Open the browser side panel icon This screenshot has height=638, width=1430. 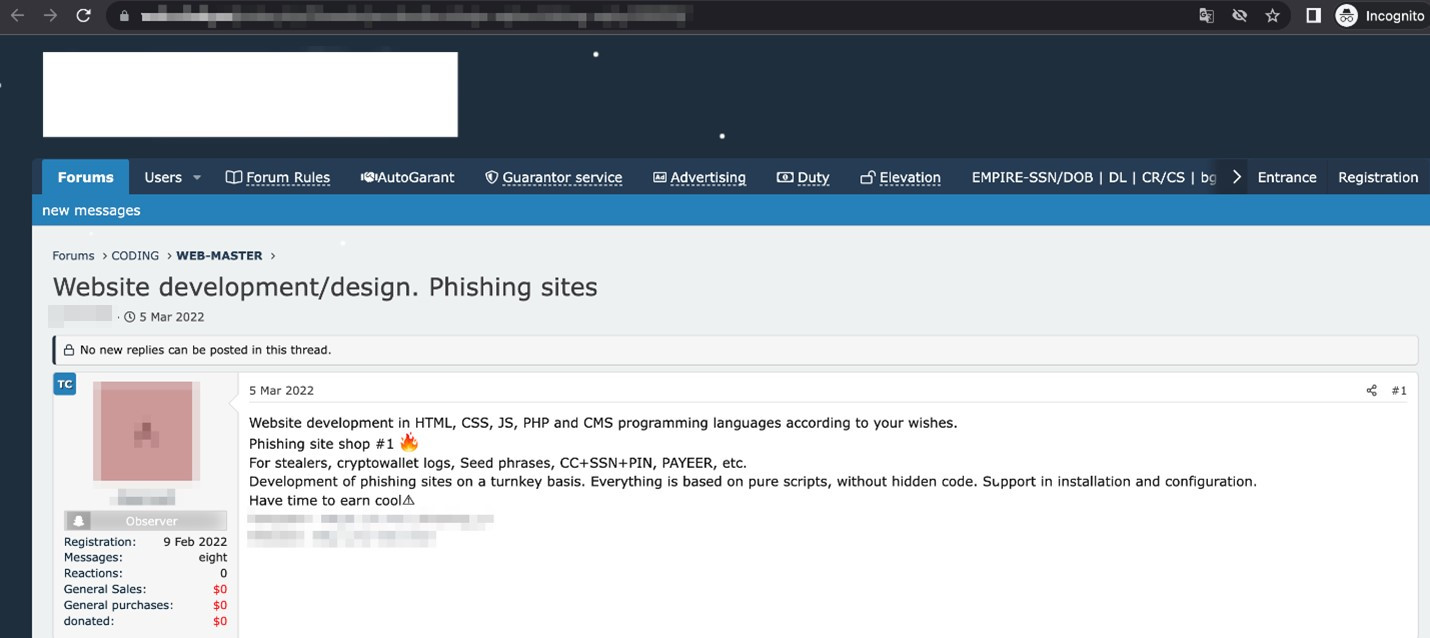click(x=1313, y=16)
